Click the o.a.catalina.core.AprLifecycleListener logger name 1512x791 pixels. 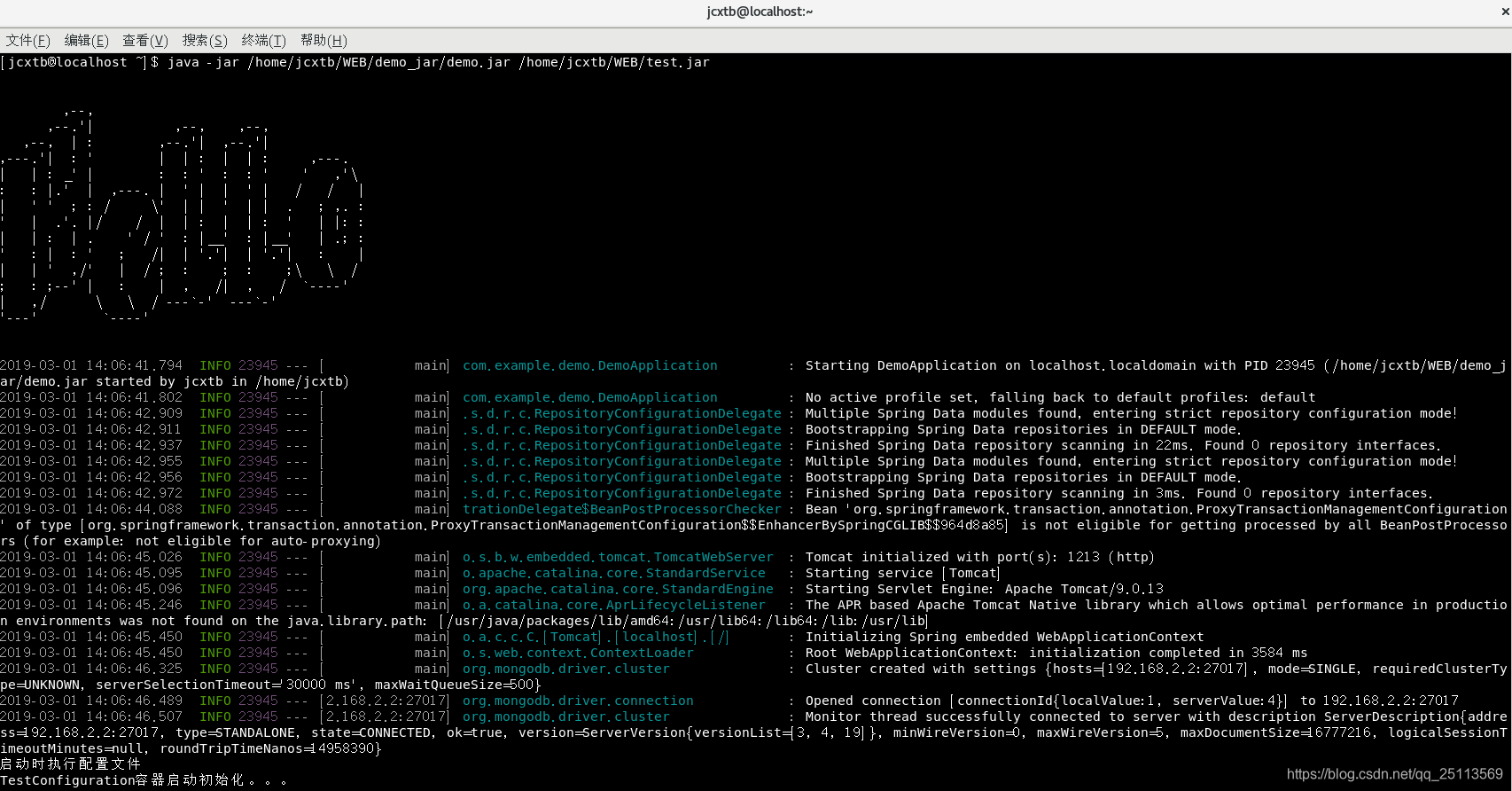[x=613, y=605]
